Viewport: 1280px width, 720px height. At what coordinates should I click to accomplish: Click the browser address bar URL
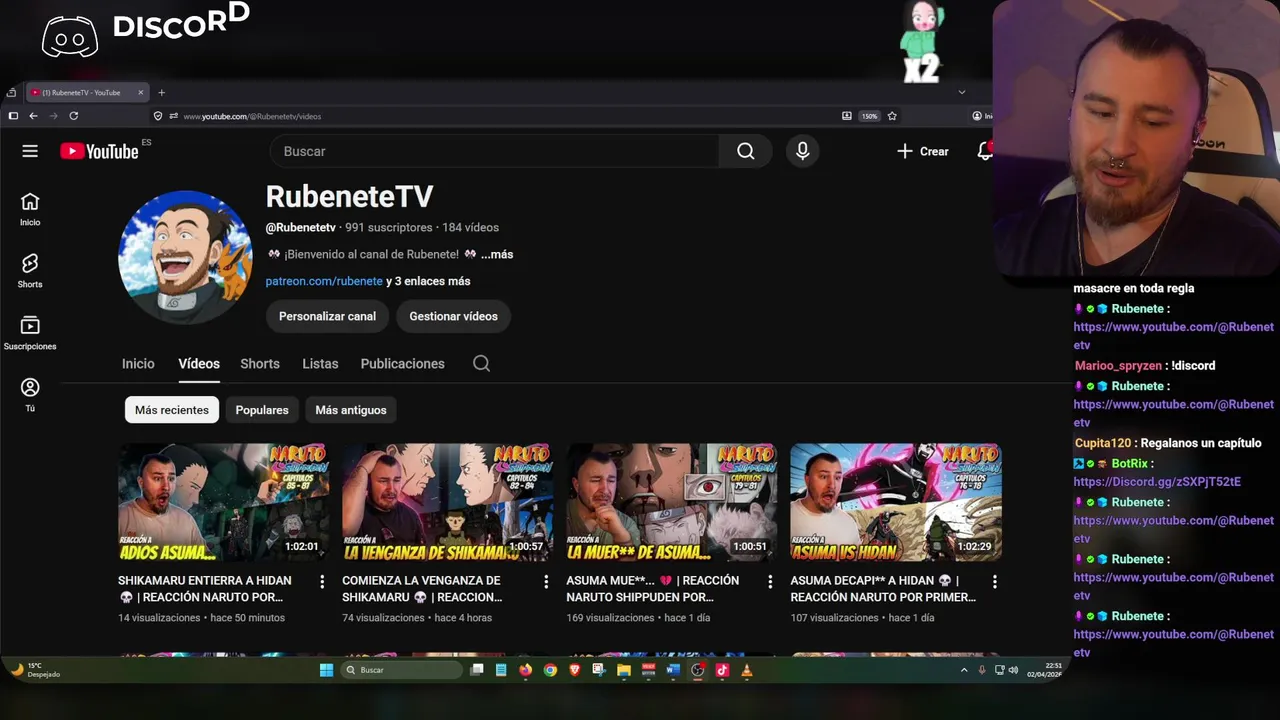pyautogui.click(x=252, y=116)
